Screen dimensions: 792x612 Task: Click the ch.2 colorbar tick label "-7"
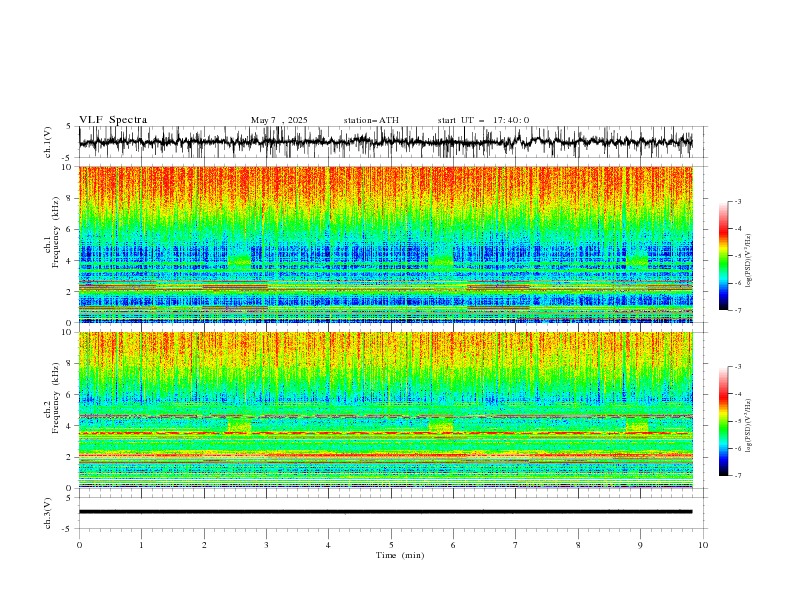coord(738,476)
